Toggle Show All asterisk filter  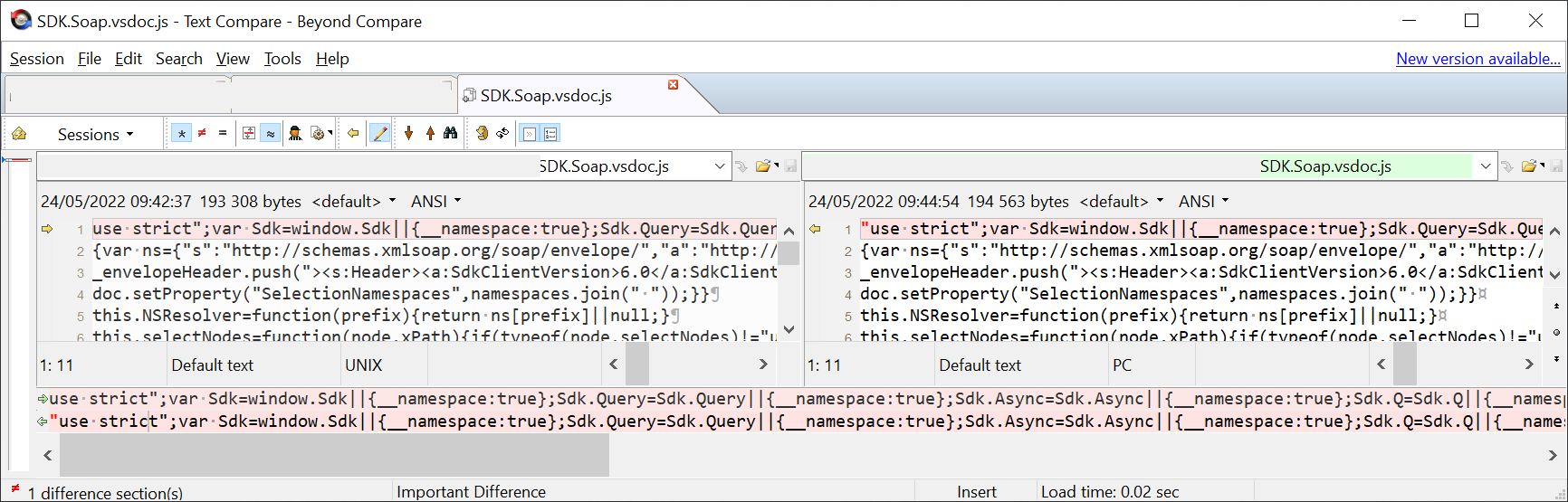pos(182,134)
